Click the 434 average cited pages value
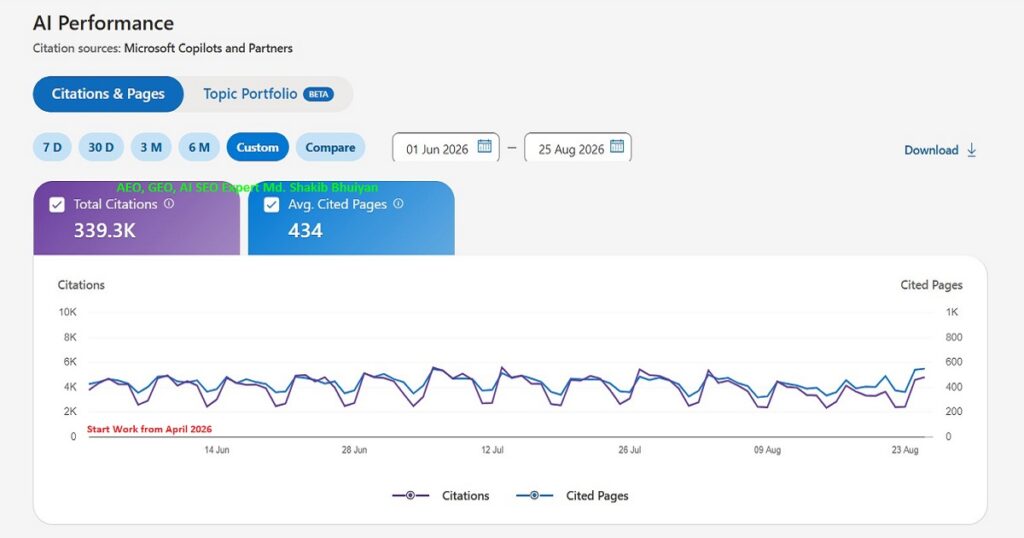1024x538 pixels. coord(305,230)
